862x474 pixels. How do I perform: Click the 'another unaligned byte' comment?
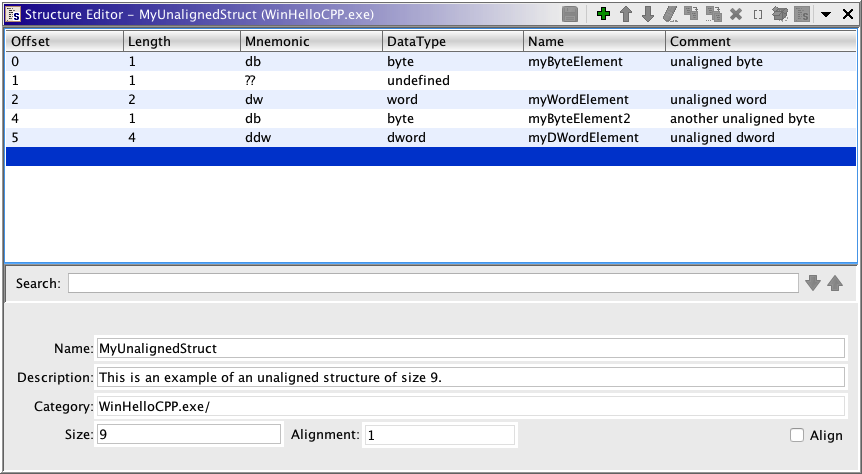coord(761,118)
